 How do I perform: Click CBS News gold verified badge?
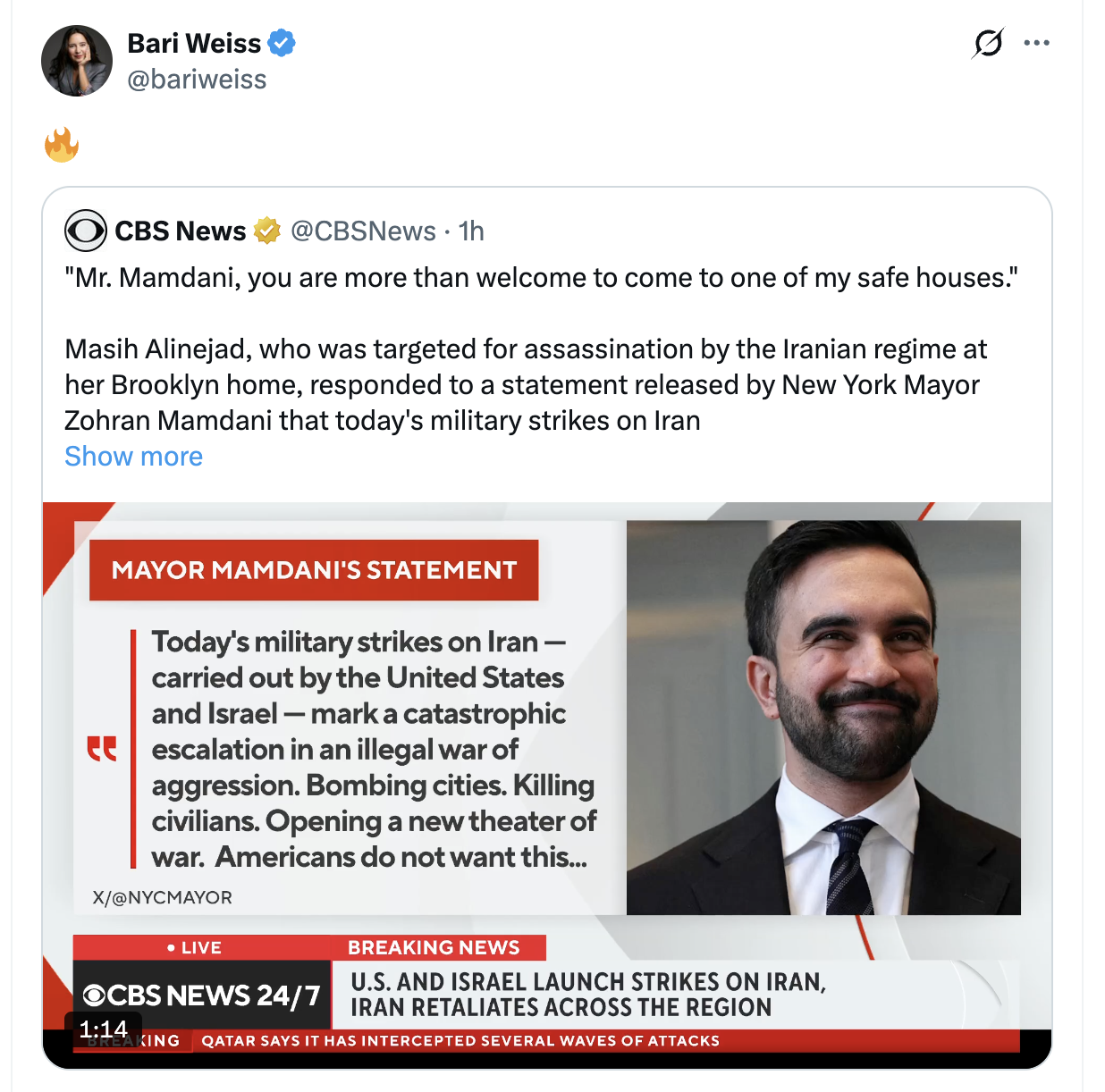267,231
